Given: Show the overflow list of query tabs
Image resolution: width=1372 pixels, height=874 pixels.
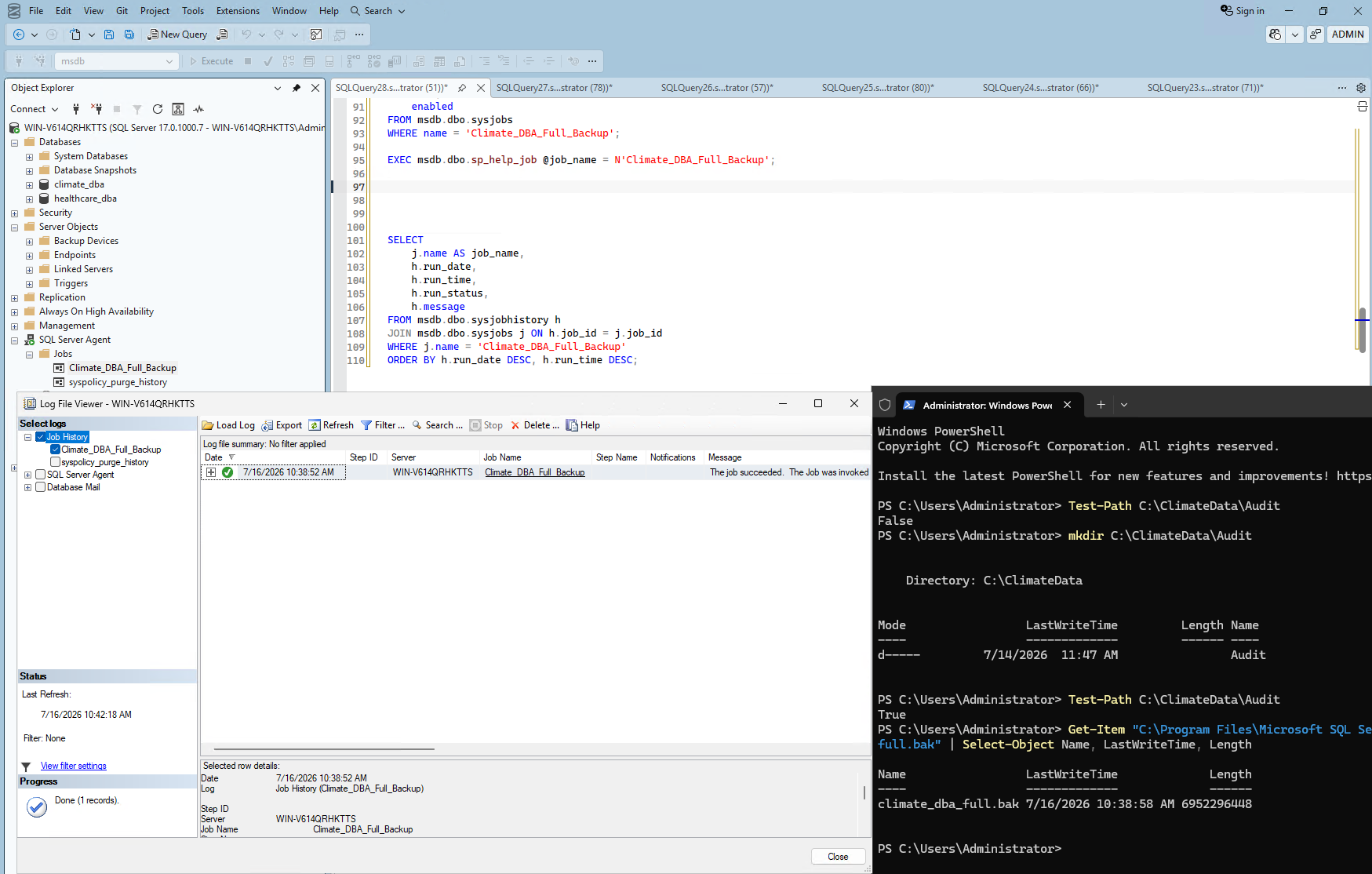Looking at the screenshot, I should [x=1342, y=88].
